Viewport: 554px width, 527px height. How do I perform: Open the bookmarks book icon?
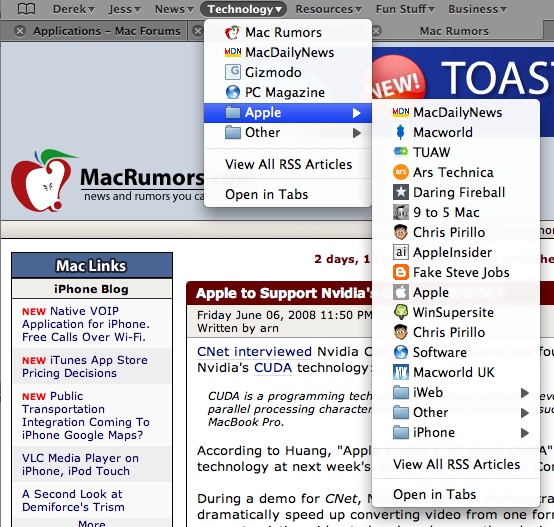tap(26, 9)
